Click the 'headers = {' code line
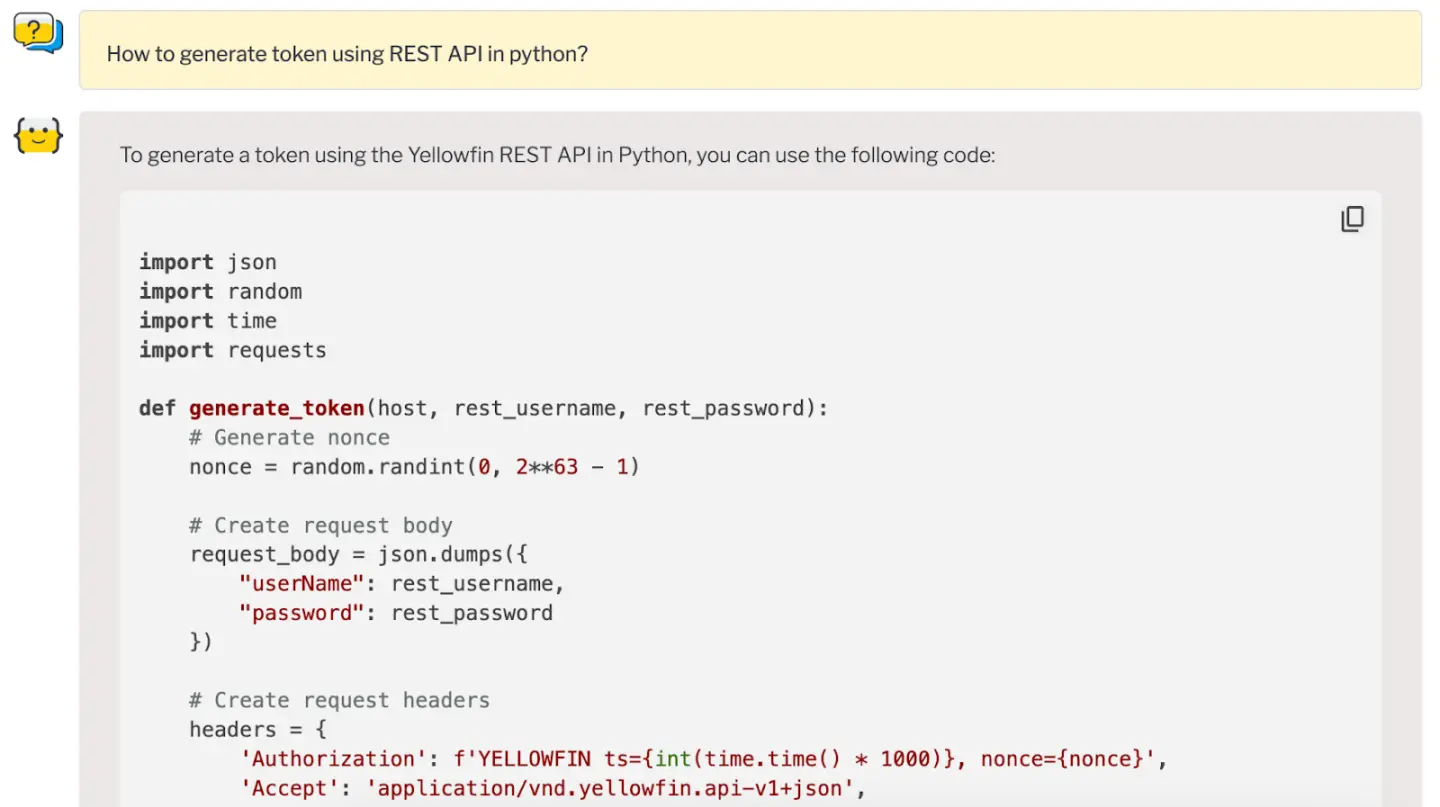1440x807 pixels. click(x=258, y=729)
